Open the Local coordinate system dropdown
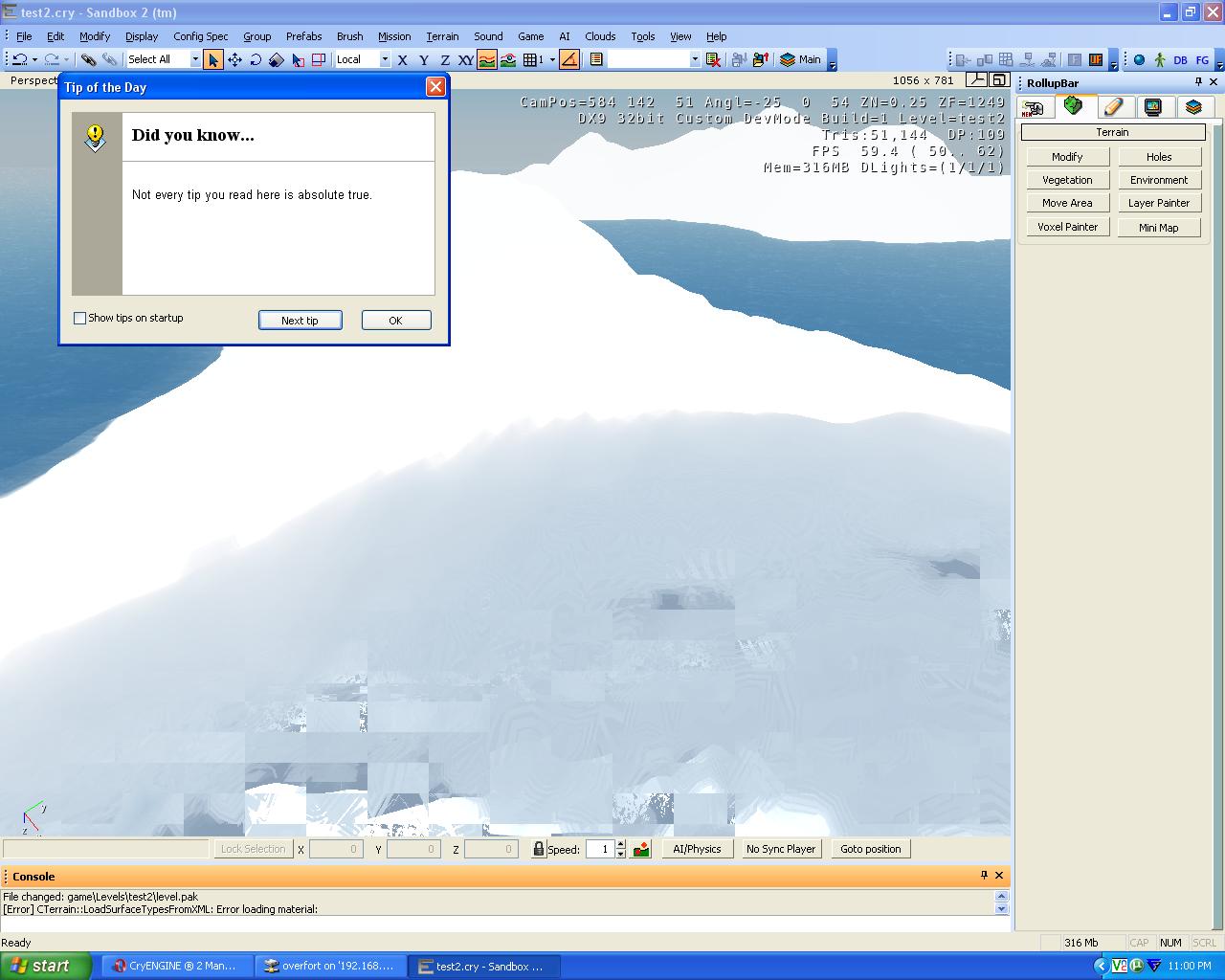1225x980 pixels. coord(385,59)
